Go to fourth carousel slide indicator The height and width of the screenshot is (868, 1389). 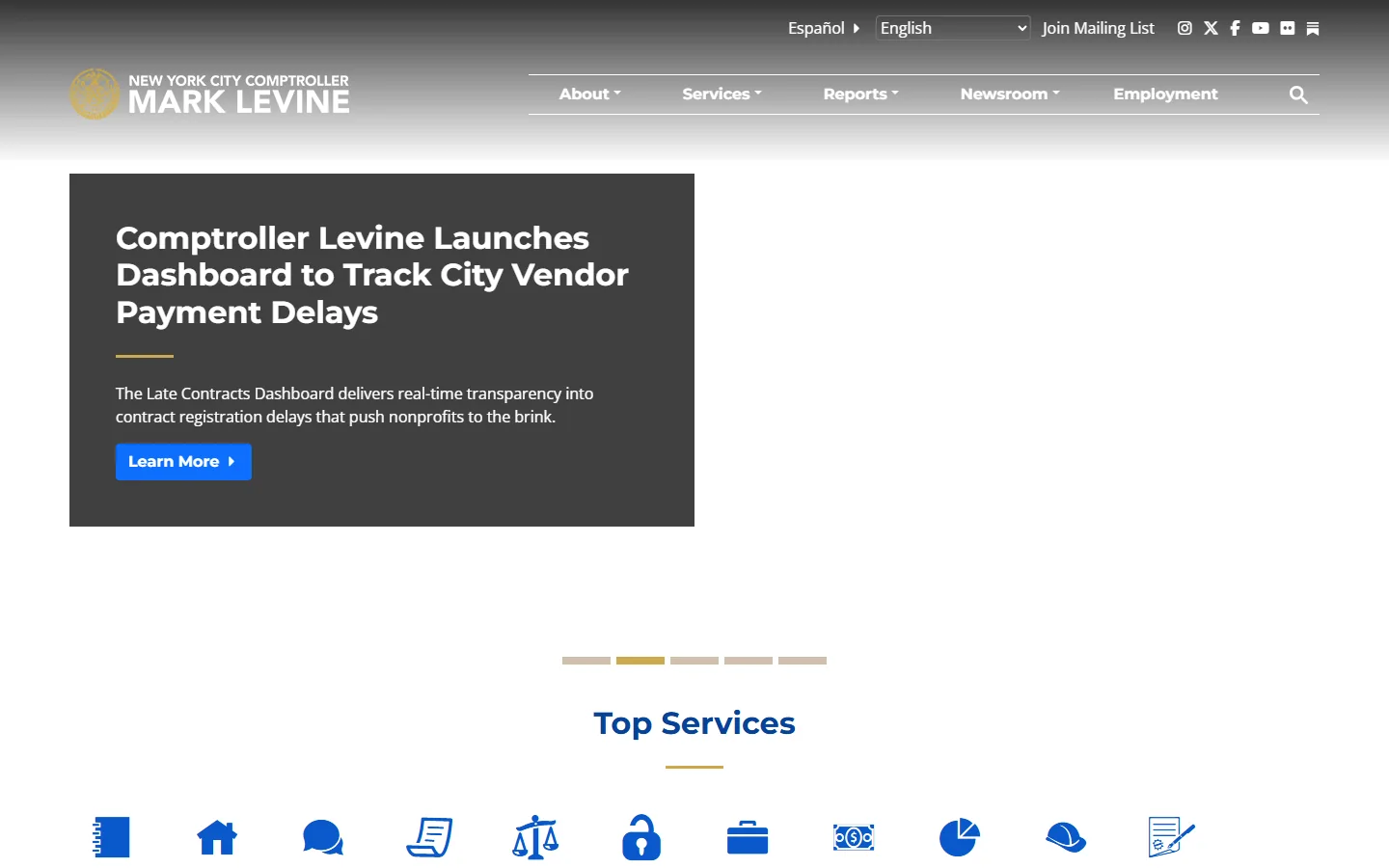point(749,661)
